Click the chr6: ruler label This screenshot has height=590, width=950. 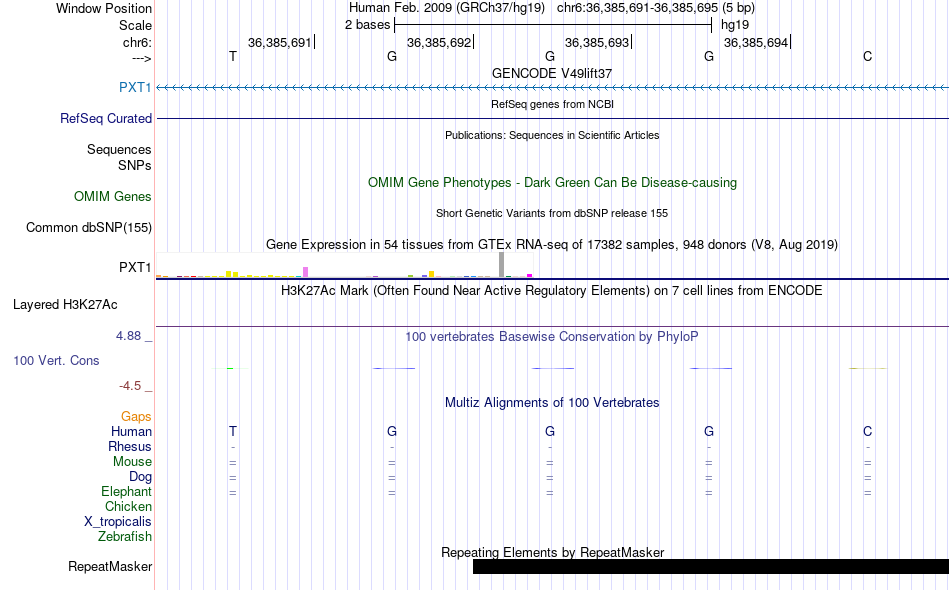coord(137,42)
